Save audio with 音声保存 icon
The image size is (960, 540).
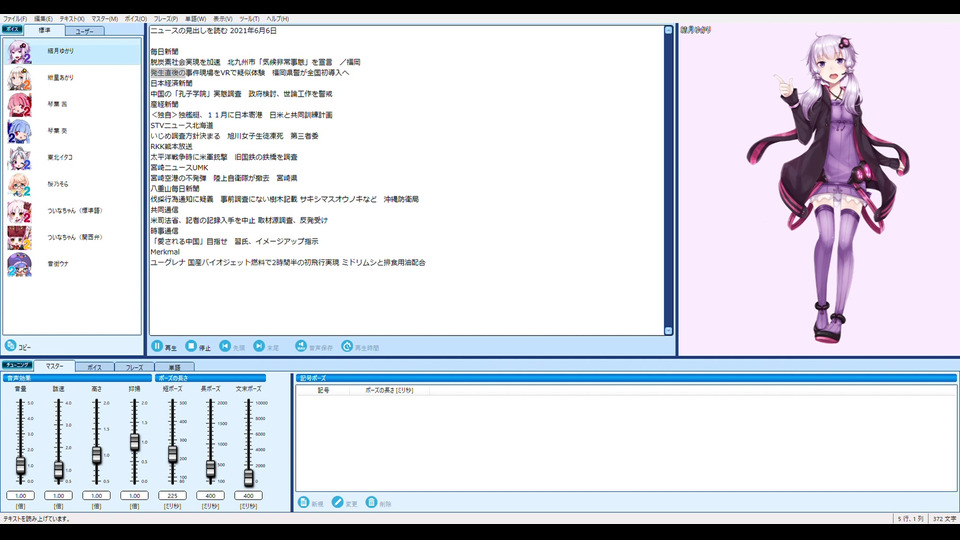point(301,347)
